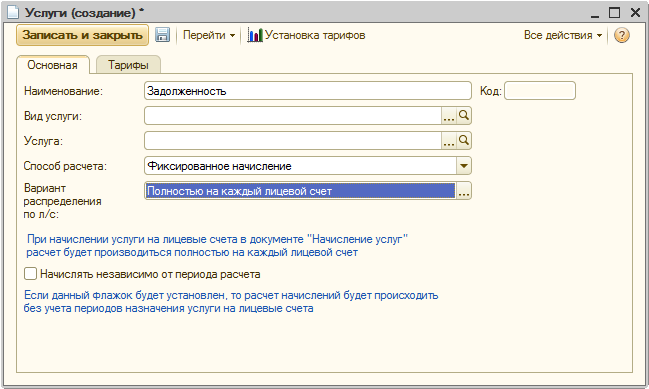This screenshot has width=649, height=389.
Task: Maximize the Услуги window
Action: [x=614, y=13]
